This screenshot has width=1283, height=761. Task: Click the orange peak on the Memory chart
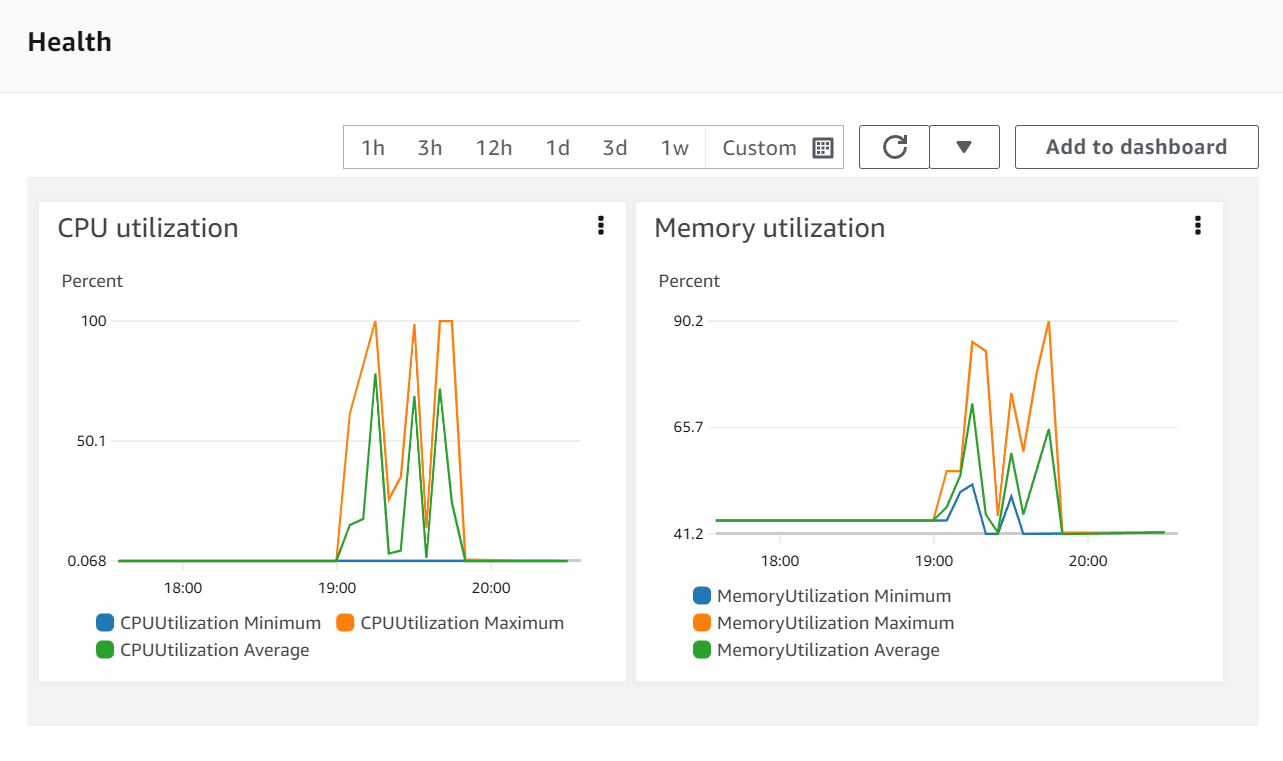point(1048,321)
